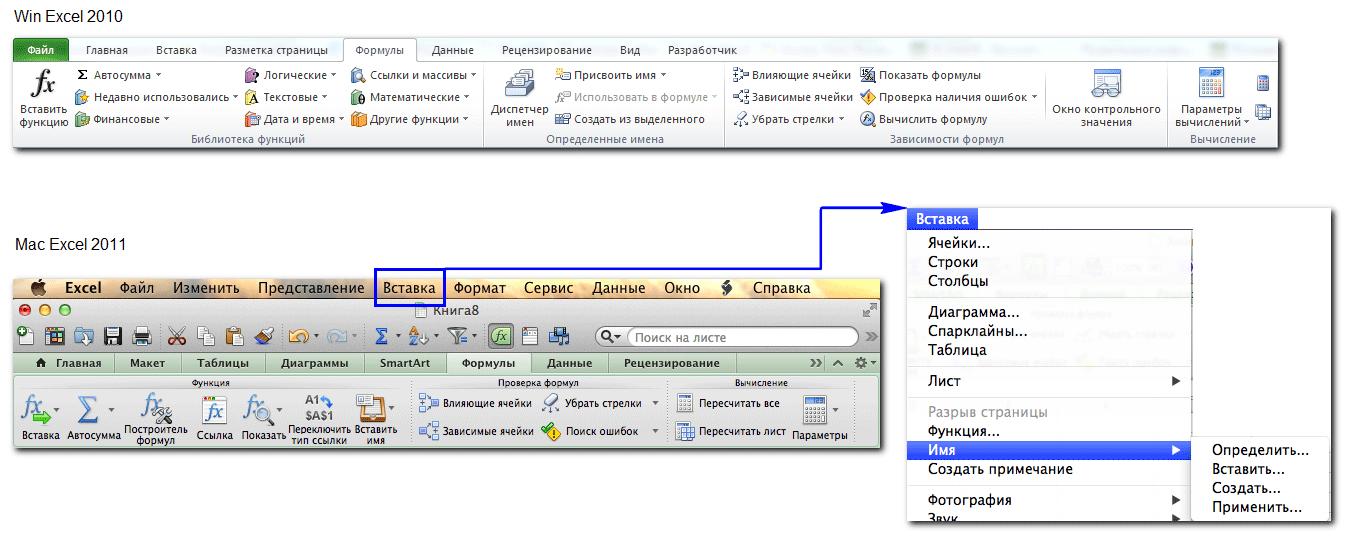Toggle formula bar fx button in Mac toolbar
Image resolution: width=1348 pixels, height=538 pixels.
point(500,336)
